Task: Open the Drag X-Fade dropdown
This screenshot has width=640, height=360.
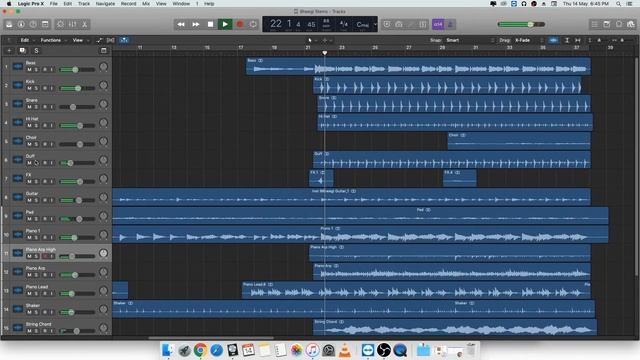Action: point(529,40)
